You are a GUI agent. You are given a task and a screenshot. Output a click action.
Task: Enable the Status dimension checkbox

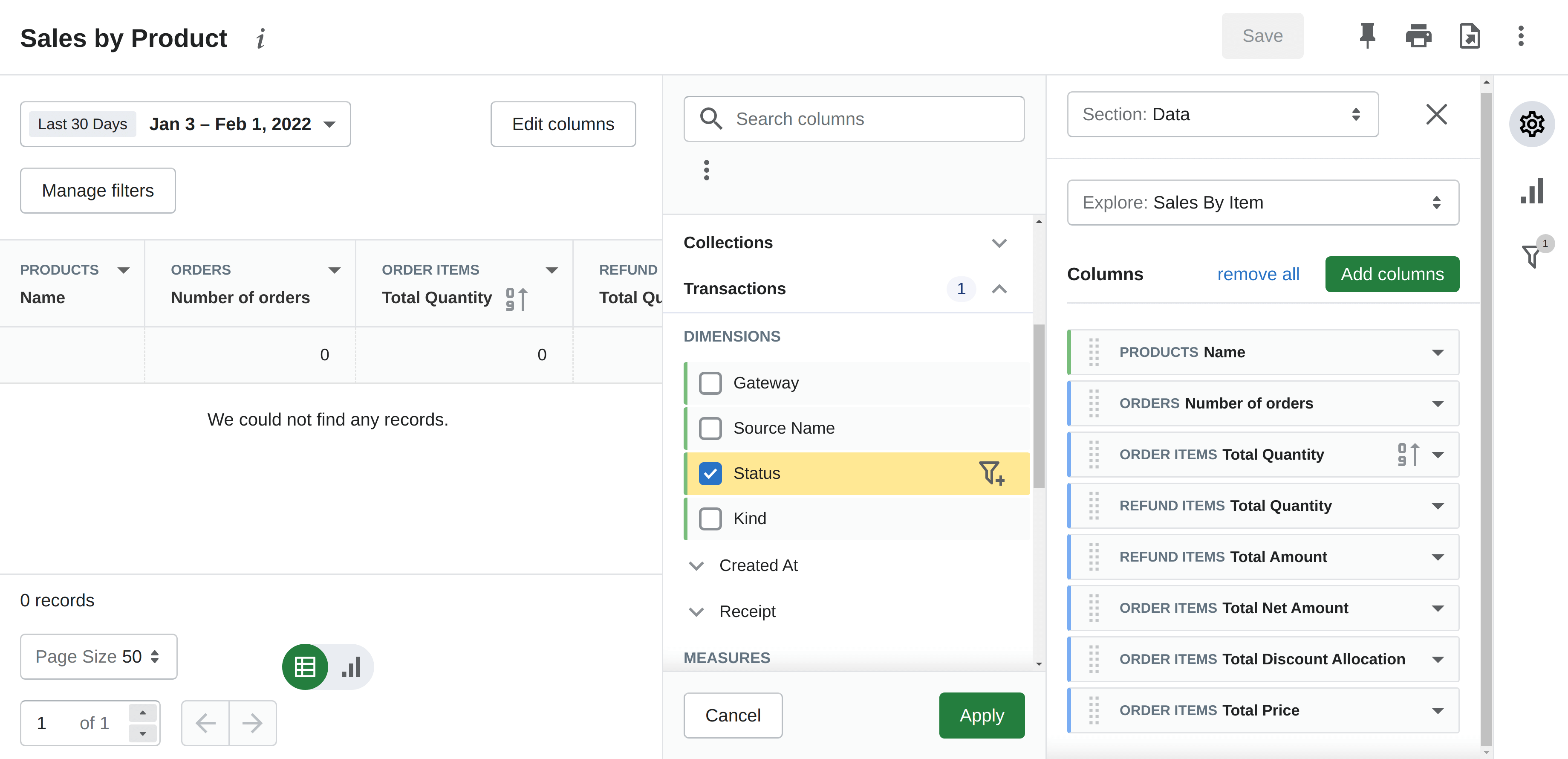[x=710, y=473]
